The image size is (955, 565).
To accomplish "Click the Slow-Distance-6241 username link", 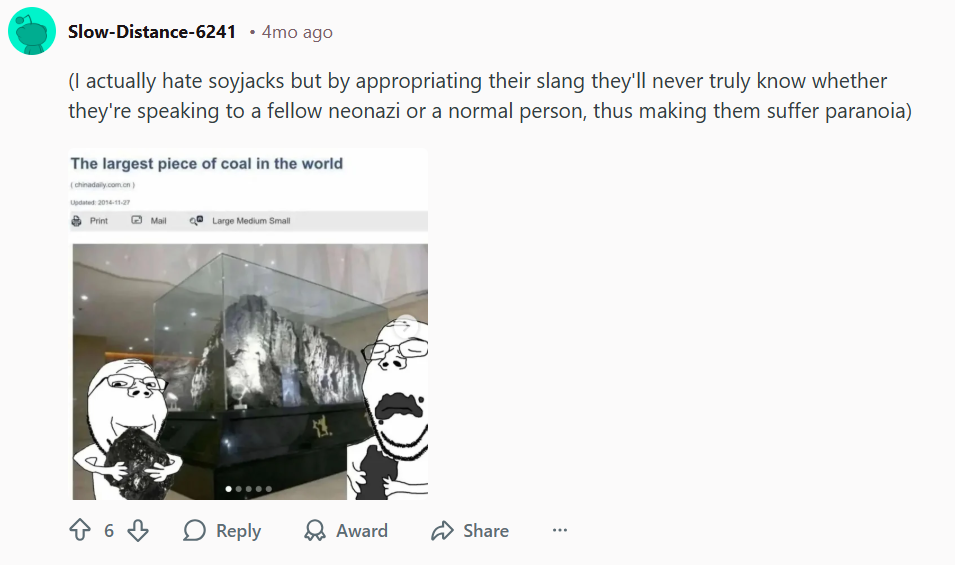I will pos(152,32).
